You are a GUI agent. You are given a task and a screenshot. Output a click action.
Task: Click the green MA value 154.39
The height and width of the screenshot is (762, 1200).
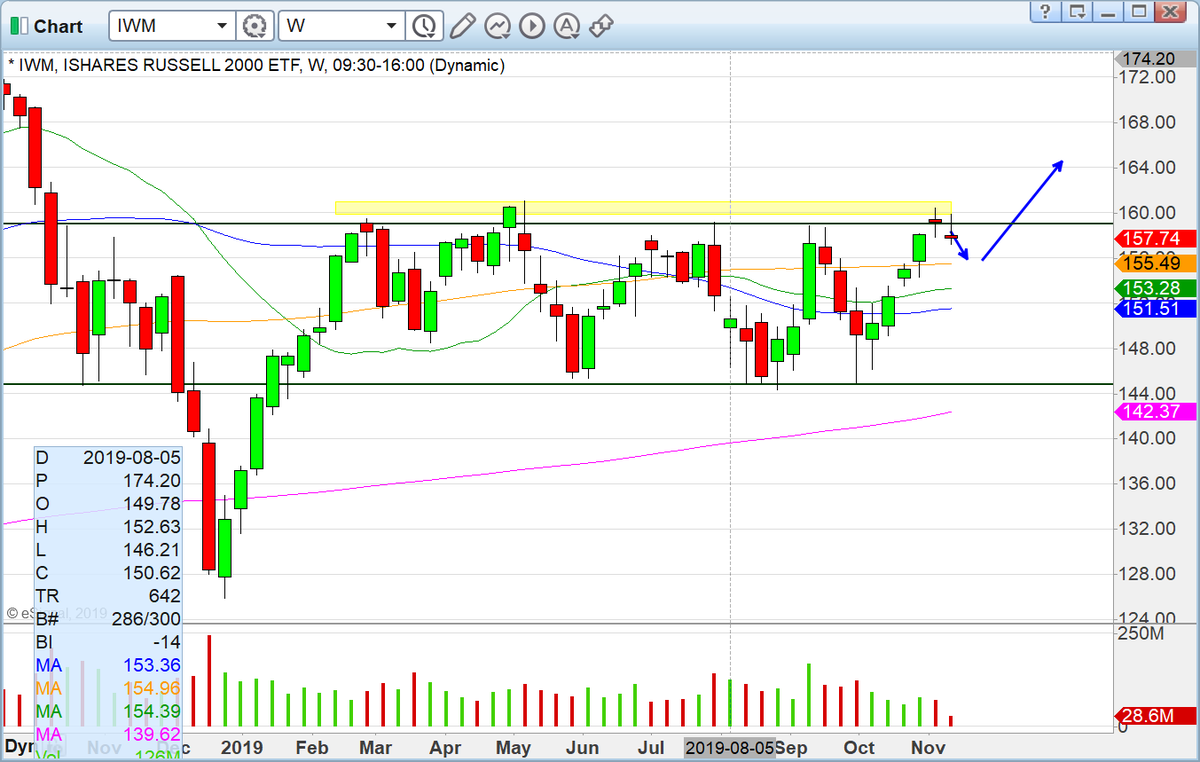click(x=150, y=710)
